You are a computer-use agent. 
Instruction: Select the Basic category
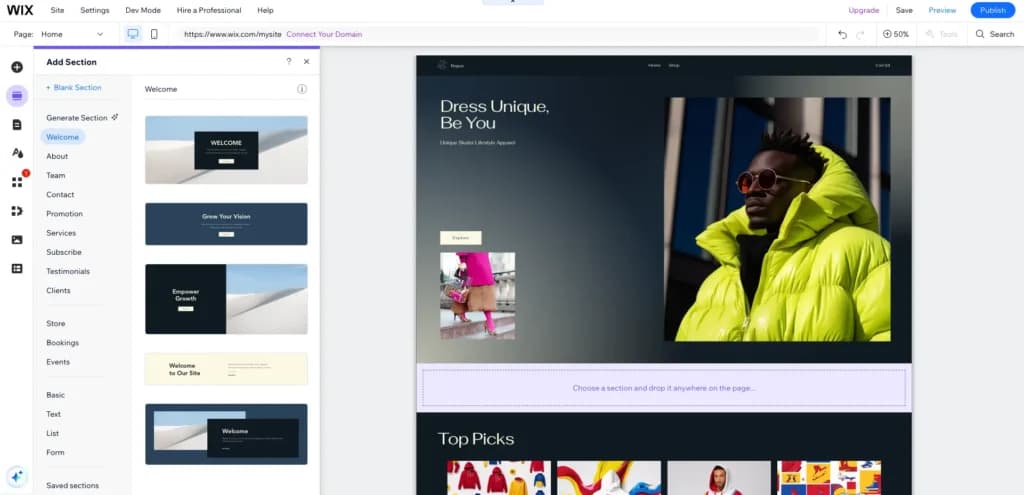click(56, 395)
